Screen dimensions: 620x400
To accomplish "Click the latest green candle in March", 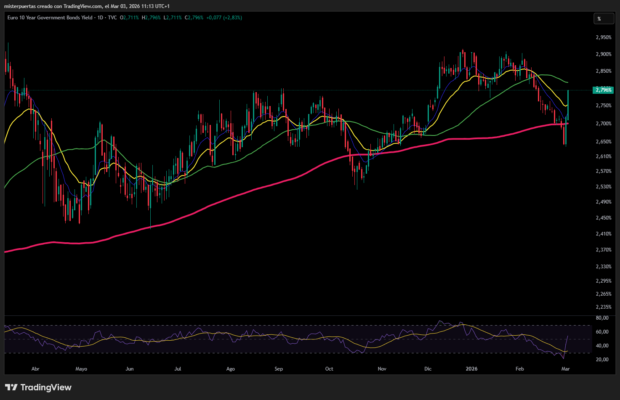I will [x=568, y=105].
